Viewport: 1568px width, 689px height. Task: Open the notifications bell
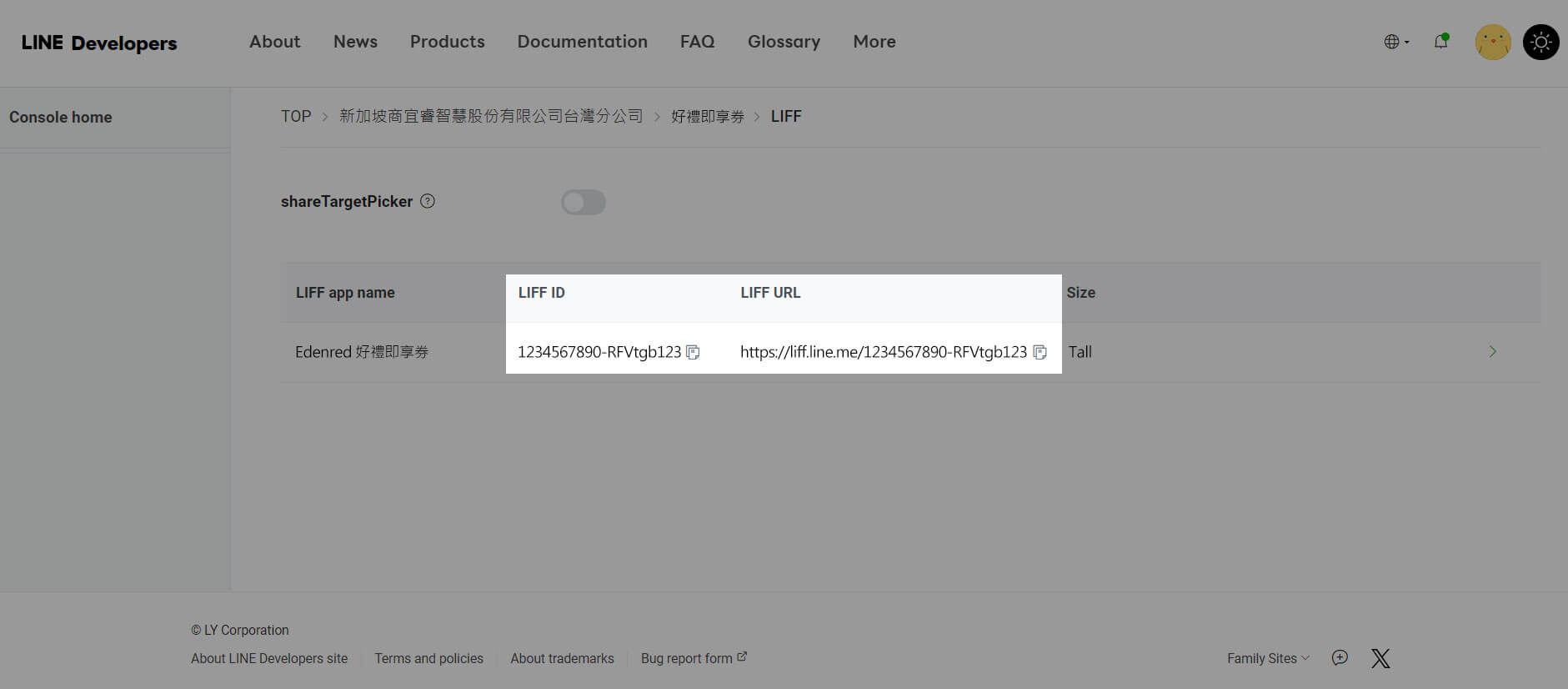click(1440, 42)
